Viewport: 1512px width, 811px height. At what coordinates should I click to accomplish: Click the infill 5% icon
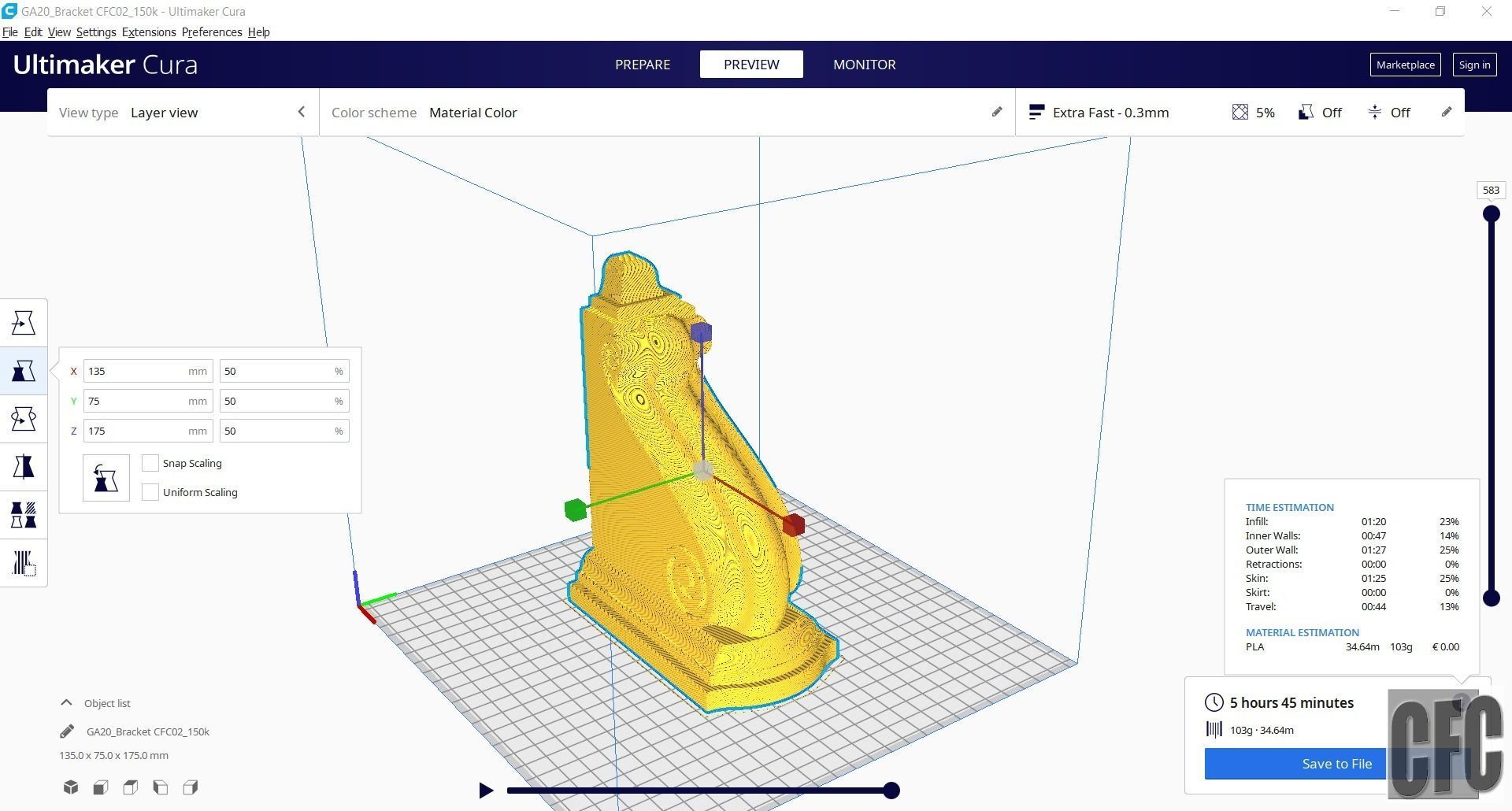pos(1240,112)
